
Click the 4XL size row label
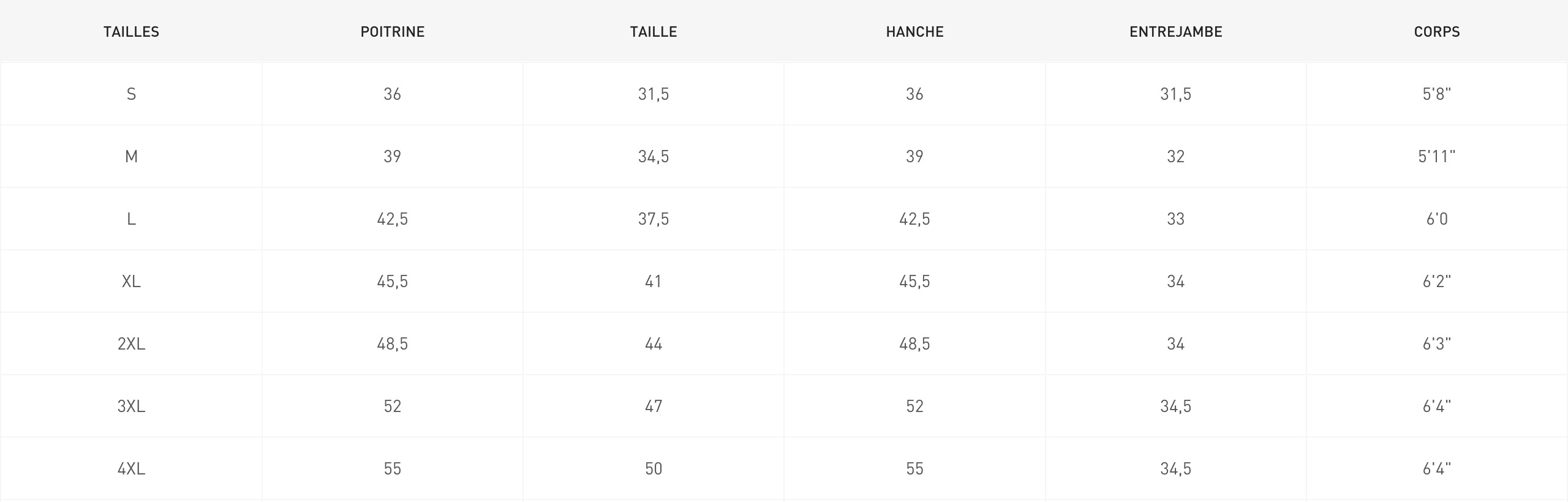[x=131, y=468]
